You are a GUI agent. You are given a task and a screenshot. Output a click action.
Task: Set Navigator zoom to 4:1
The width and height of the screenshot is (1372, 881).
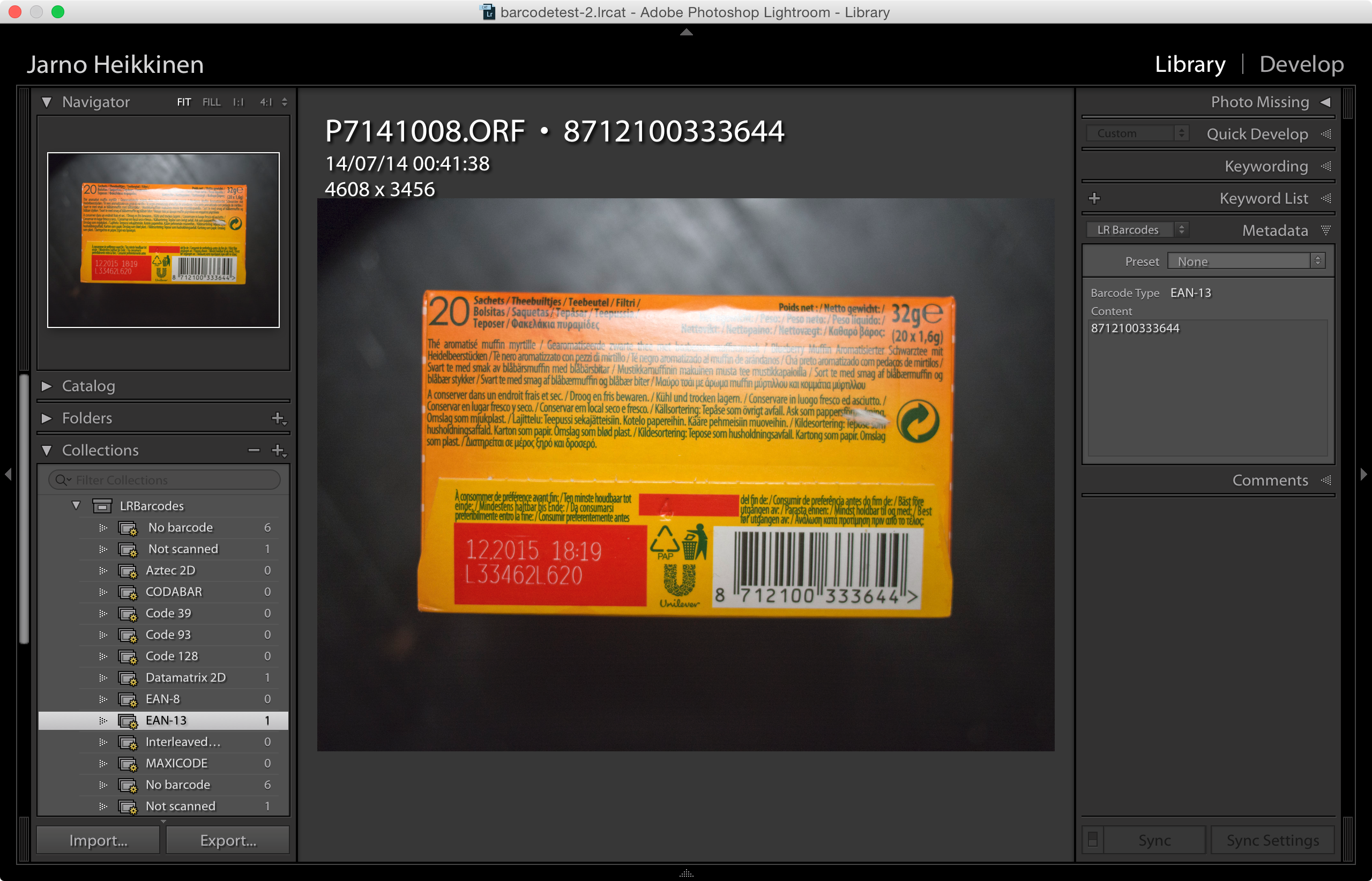[266, 102]
